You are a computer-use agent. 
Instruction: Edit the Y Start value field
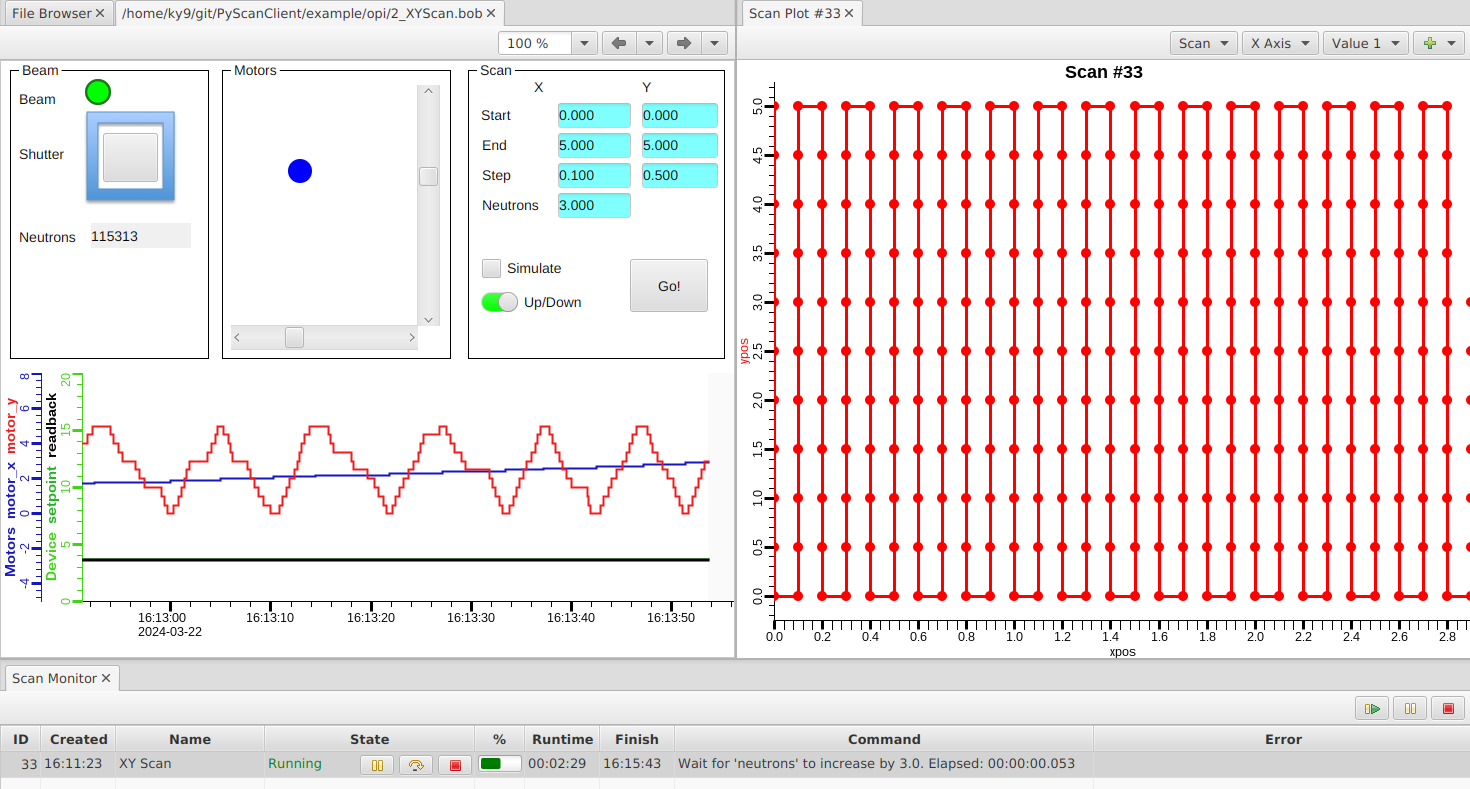(x=680, y=116)
